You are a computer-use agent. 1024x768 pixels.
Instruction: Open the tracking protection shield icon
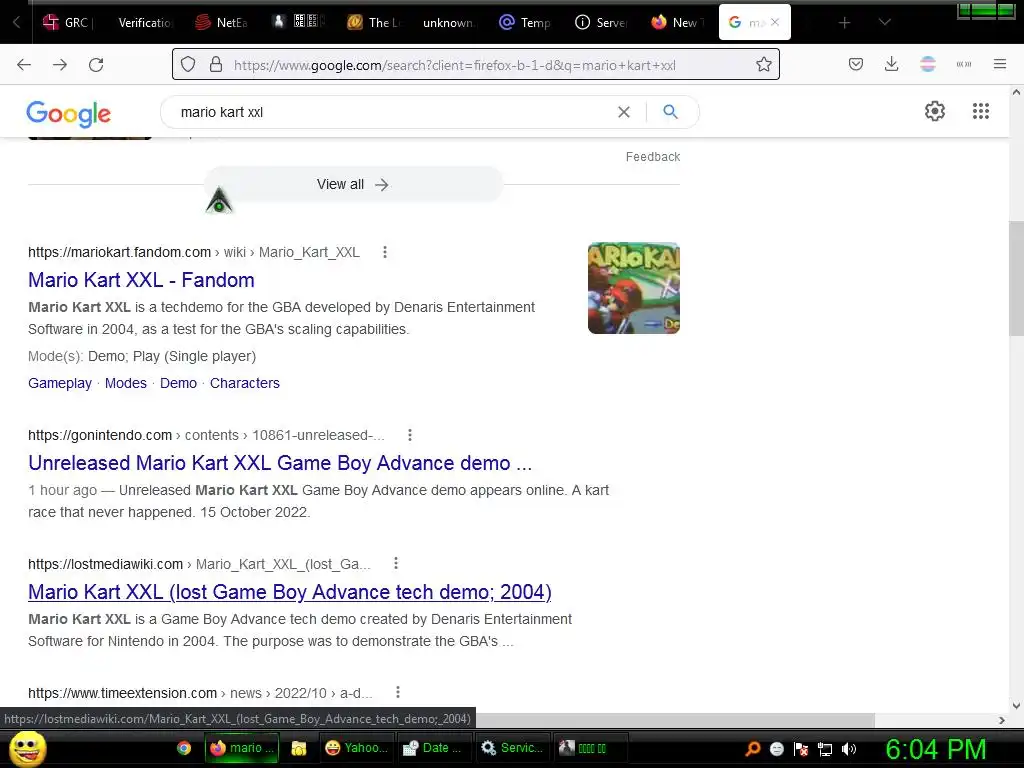click(x=188, y=65)
